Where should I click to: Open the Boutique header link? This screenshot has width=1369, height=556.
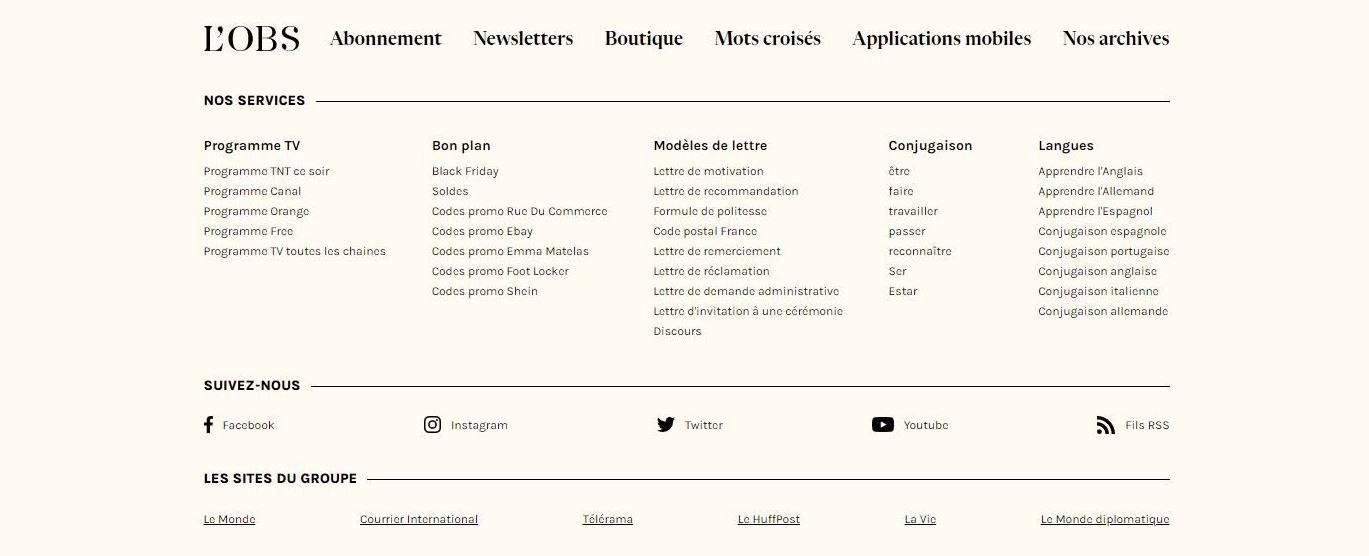coord(644,39)
